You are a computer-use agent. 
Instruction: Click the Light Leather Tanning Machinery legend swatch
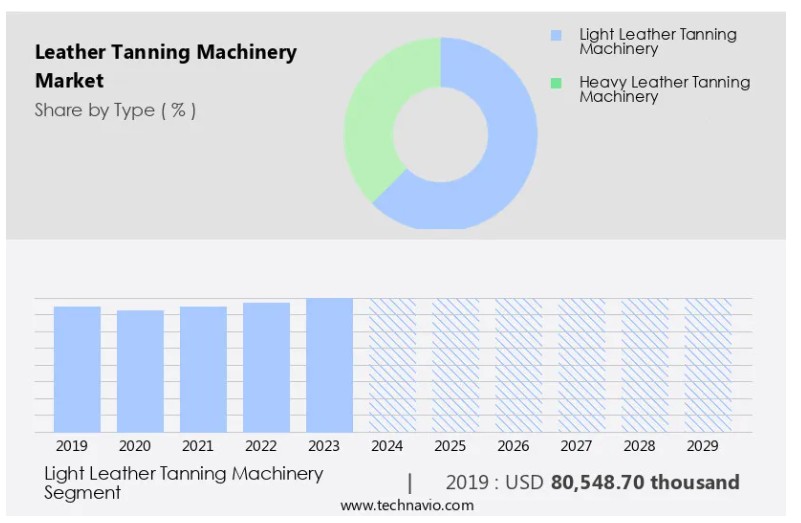tap(556, 35)
